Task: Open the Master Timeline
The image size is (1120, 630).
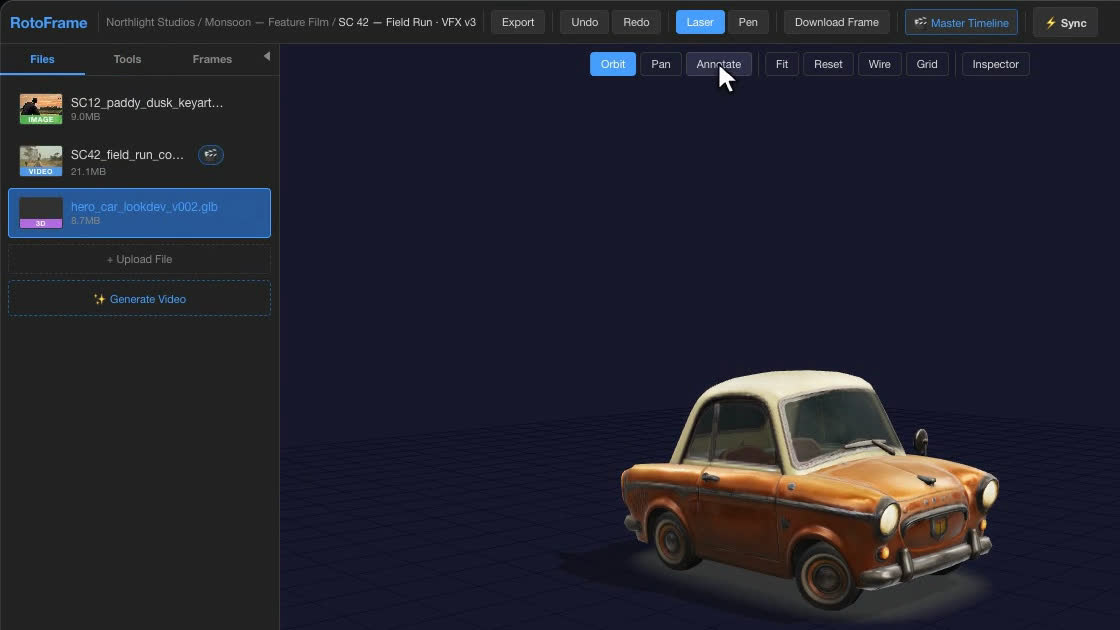Action: tap(961, 22)
